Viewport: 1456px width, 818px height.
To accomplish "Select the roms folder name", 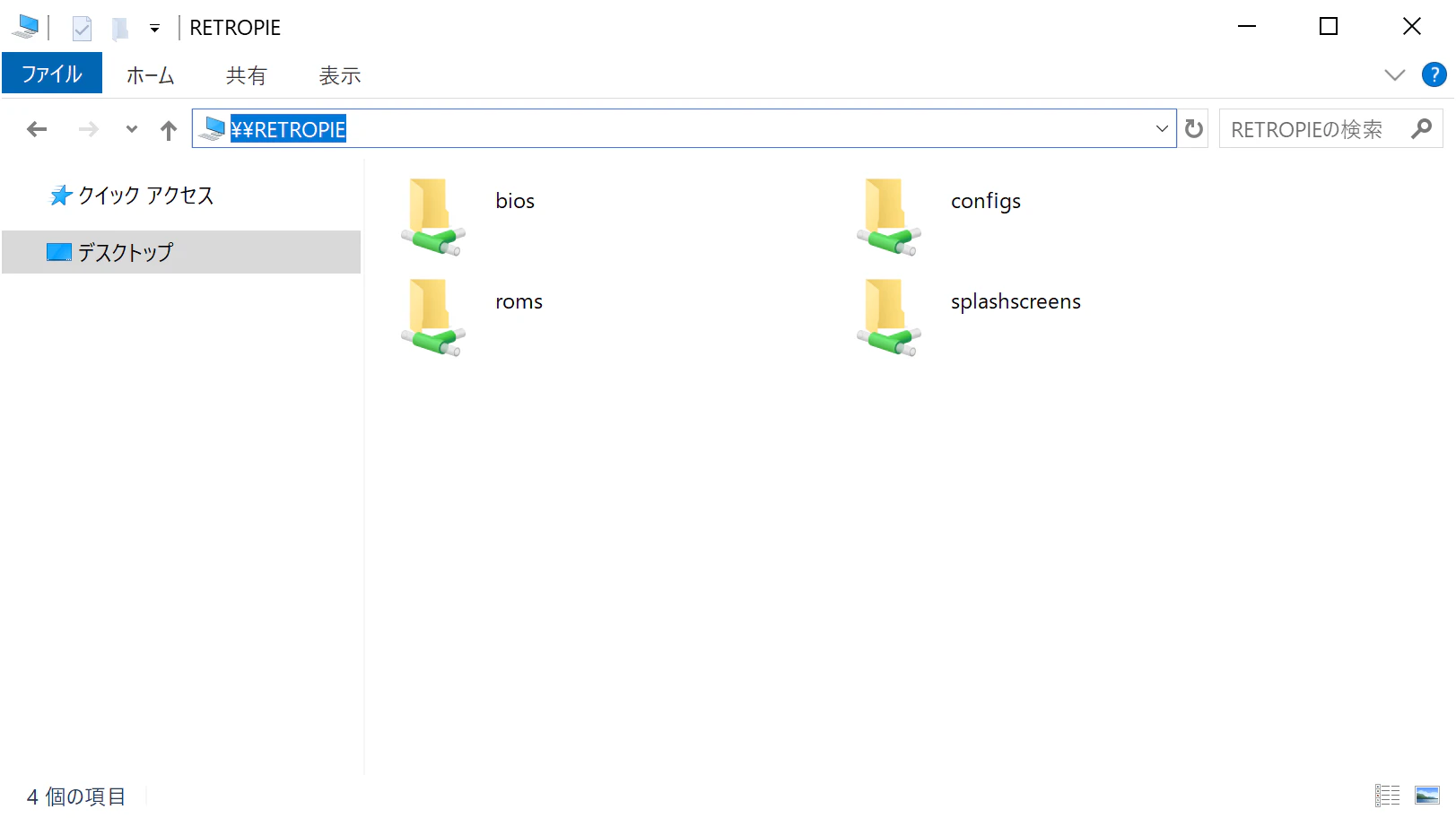I will pos(519,301).
